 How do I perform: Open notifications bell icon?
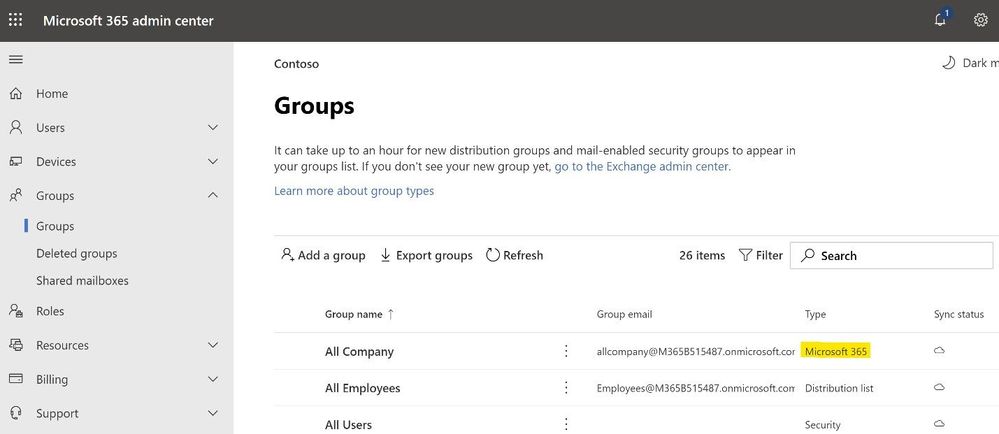coord(940,19)
